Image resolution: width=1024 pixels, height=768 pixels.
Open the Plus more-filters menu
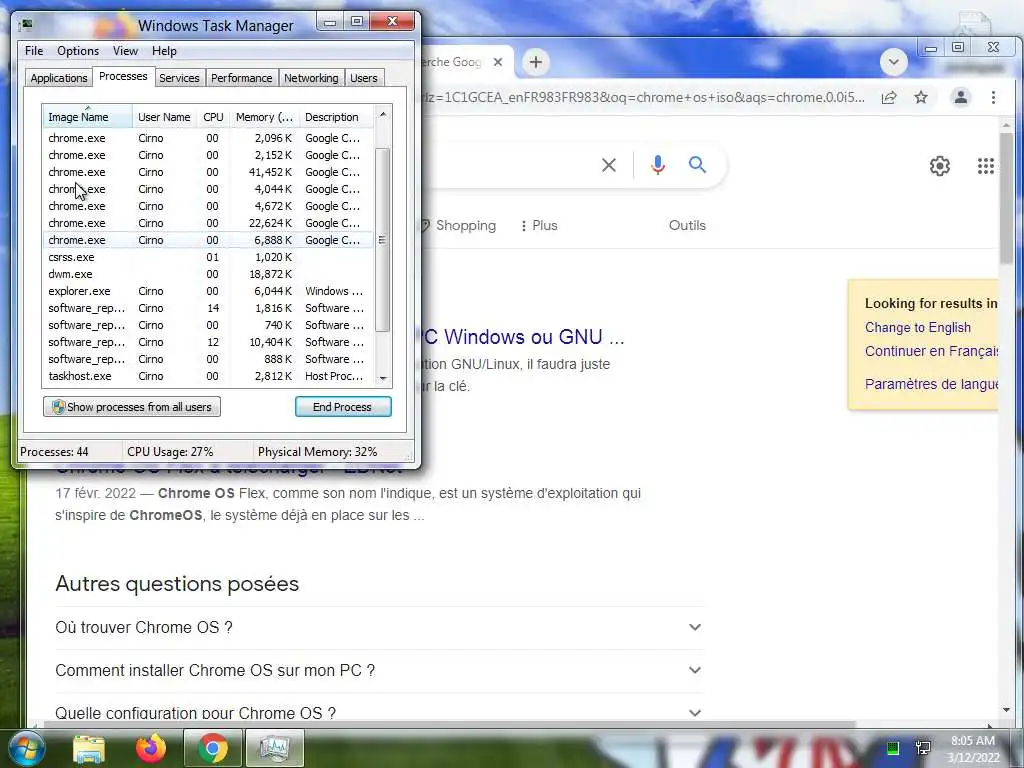click(539, 225)
